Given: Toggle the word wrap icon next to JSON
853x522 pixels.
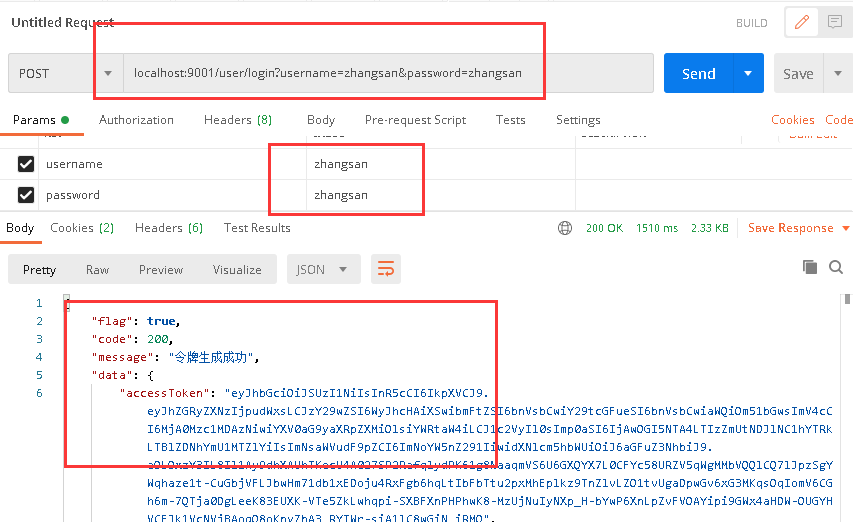Looking at the screenshot, I should [386, 269].
